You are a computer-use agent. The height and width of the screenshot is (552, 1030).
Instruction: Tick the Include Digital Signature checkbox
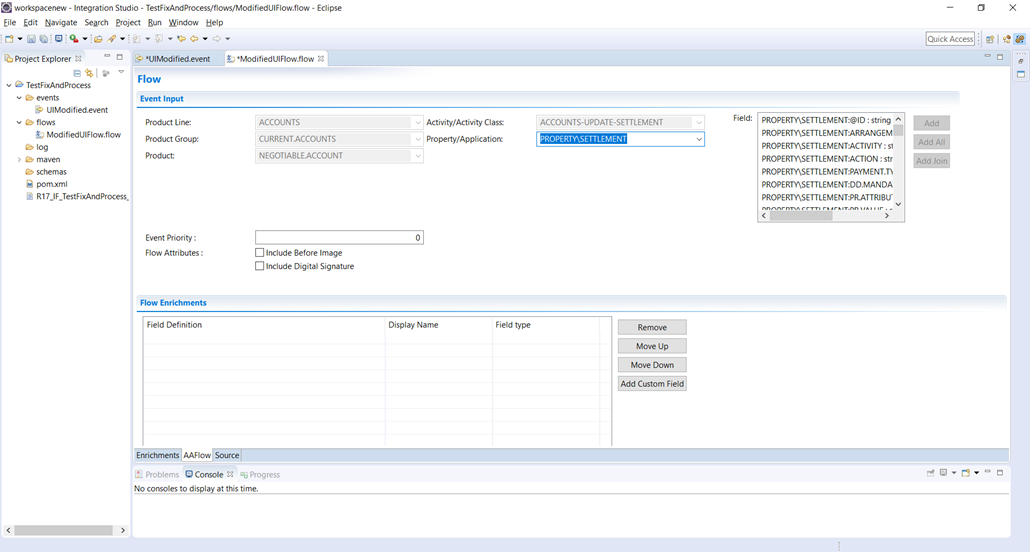[260, 266]
